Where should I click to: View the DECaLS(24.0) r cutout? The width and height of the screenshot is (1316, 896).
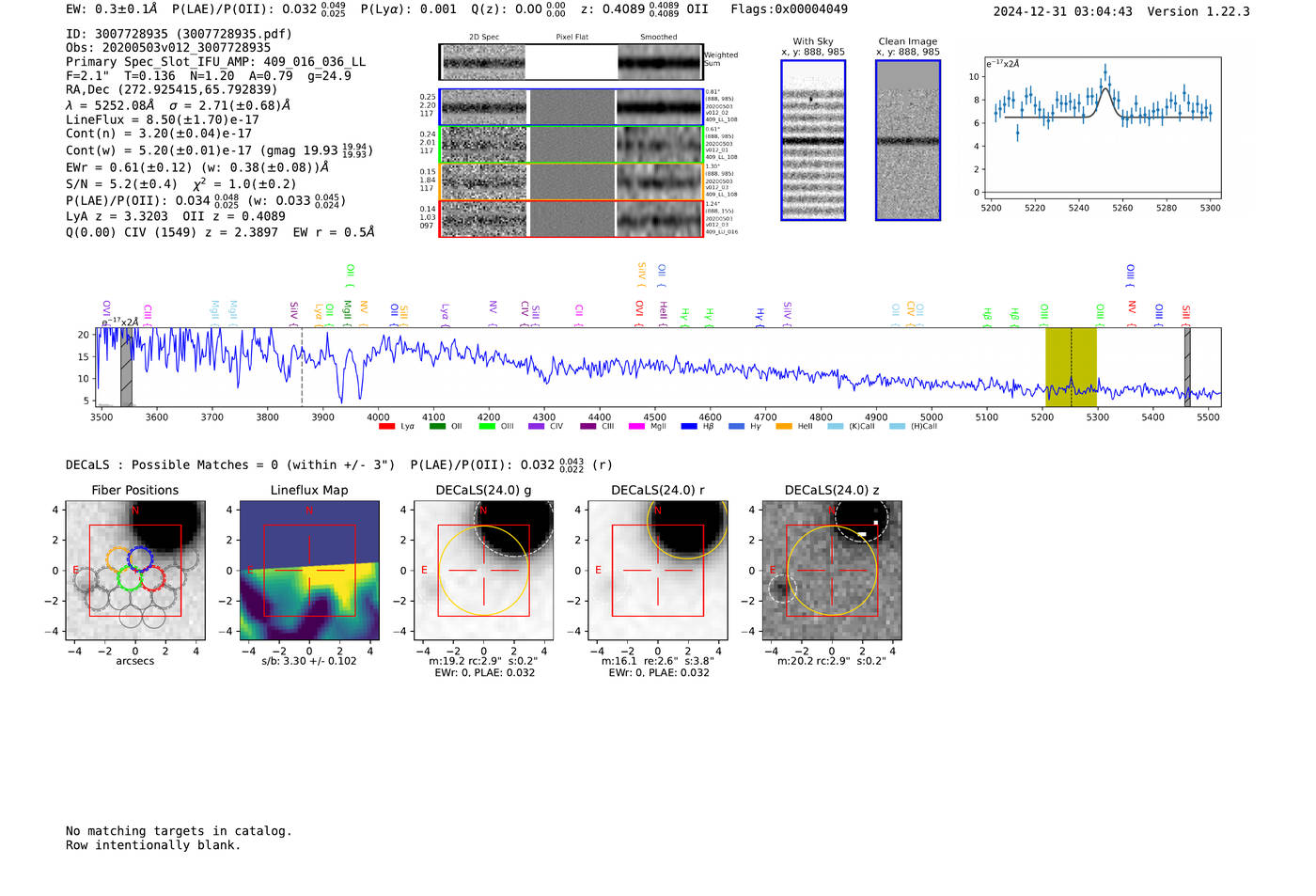tap(658, 570)
